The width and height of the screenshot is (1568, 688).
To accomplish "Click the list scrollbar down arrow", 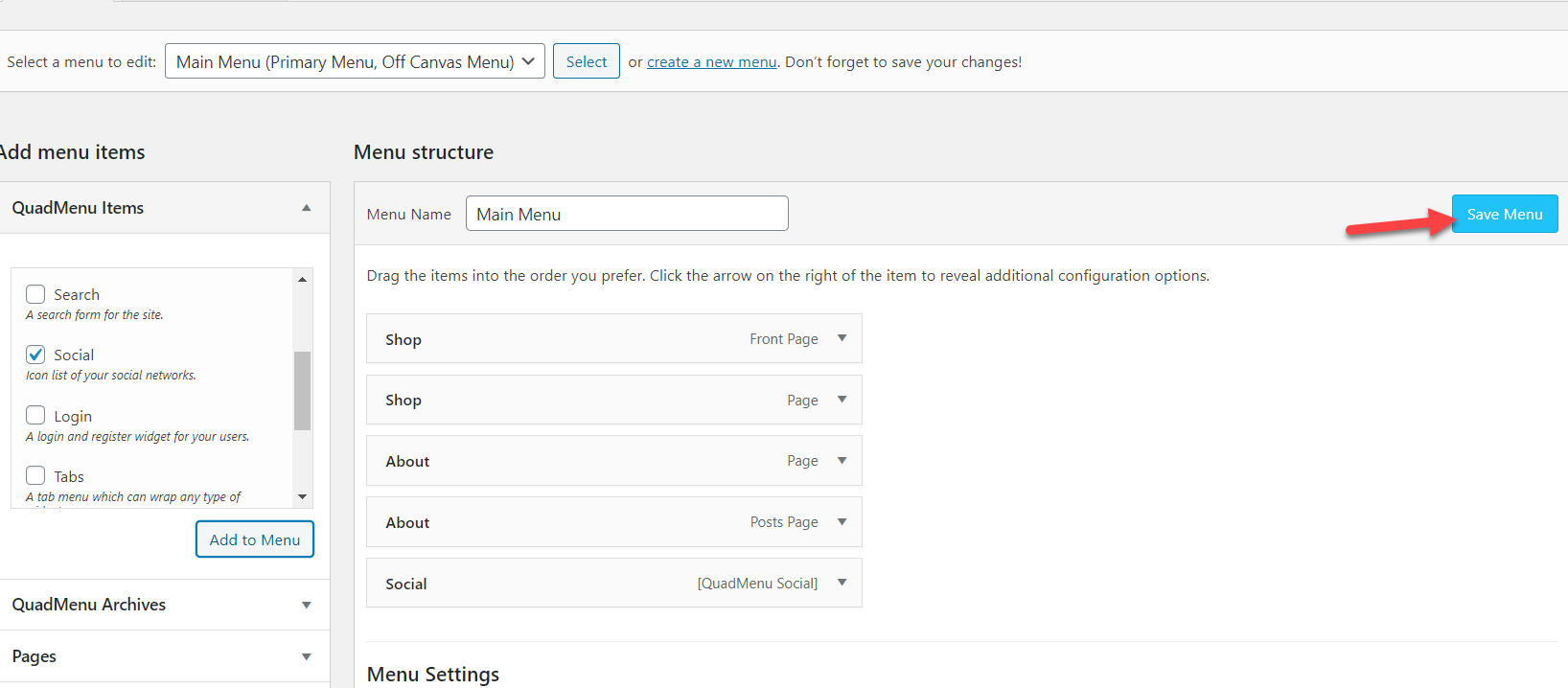I will (x=302, y=496).
